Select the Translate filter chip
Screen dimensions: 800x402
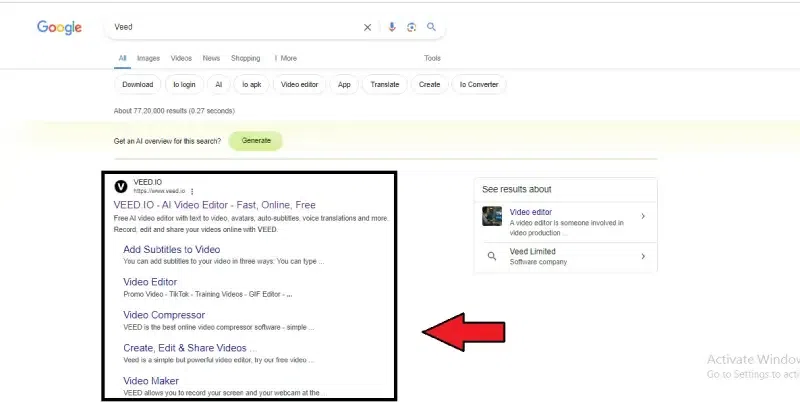(x=385, y=85)
